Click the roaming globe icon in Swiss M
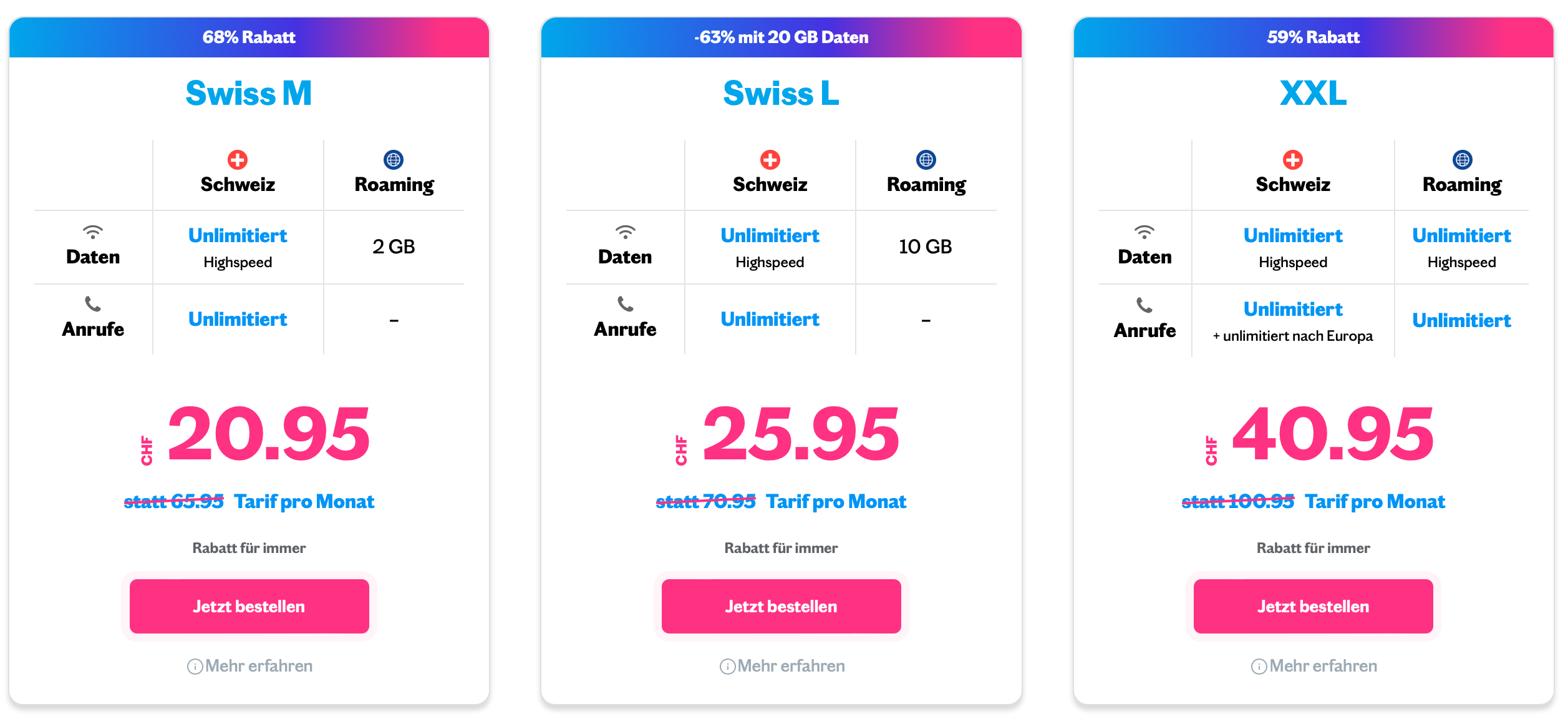This screenshot has width=1568, height=724. click(394, 160)
